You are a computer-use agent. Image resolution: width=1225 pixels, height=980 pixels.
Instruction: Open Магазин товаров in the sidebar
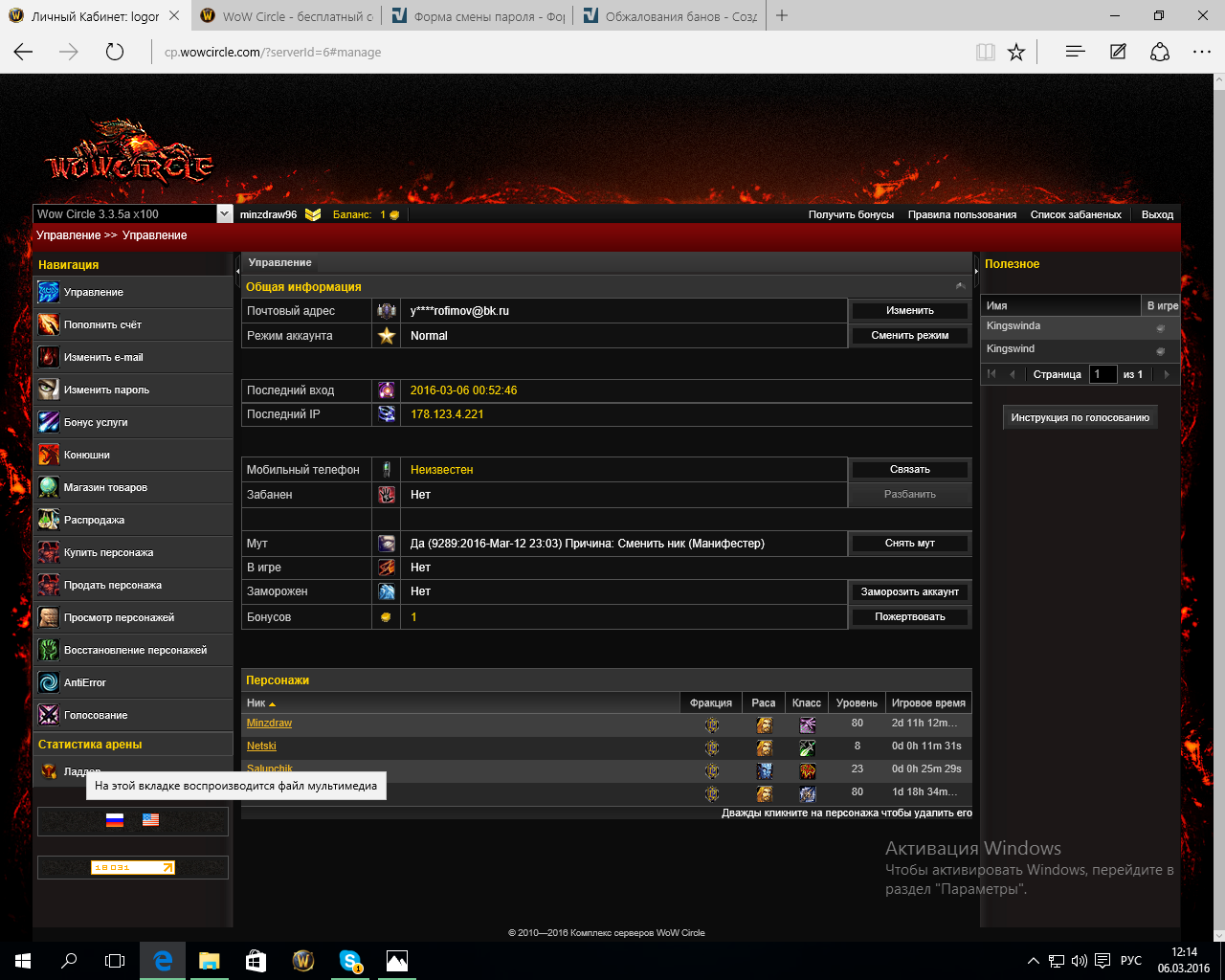coord(105,488)
